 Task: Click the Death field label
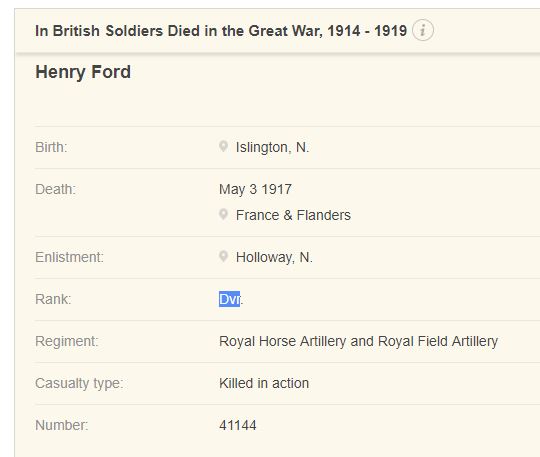55,189
